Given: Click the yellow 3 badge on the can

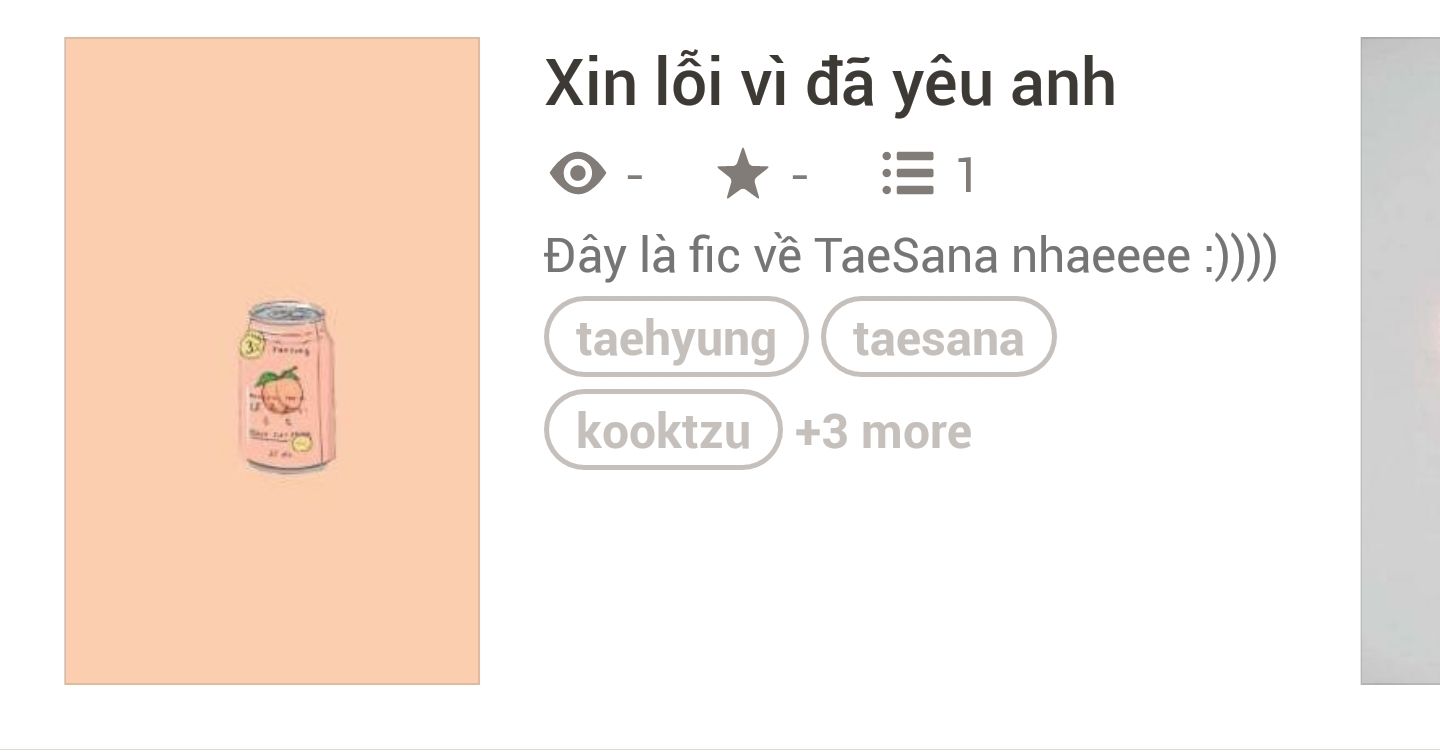Looking at the screenshot, I should click(251, 346).
